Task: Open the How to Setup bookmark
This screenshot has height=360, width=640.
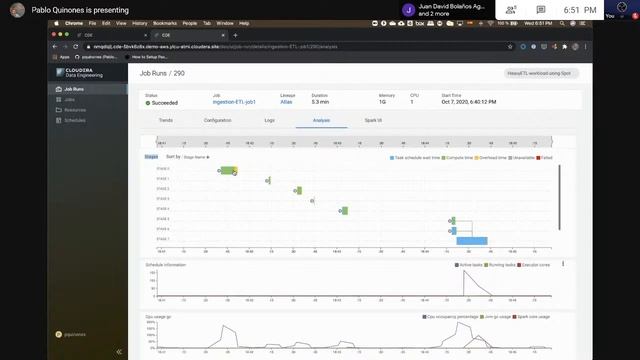Action: (147, 57)
